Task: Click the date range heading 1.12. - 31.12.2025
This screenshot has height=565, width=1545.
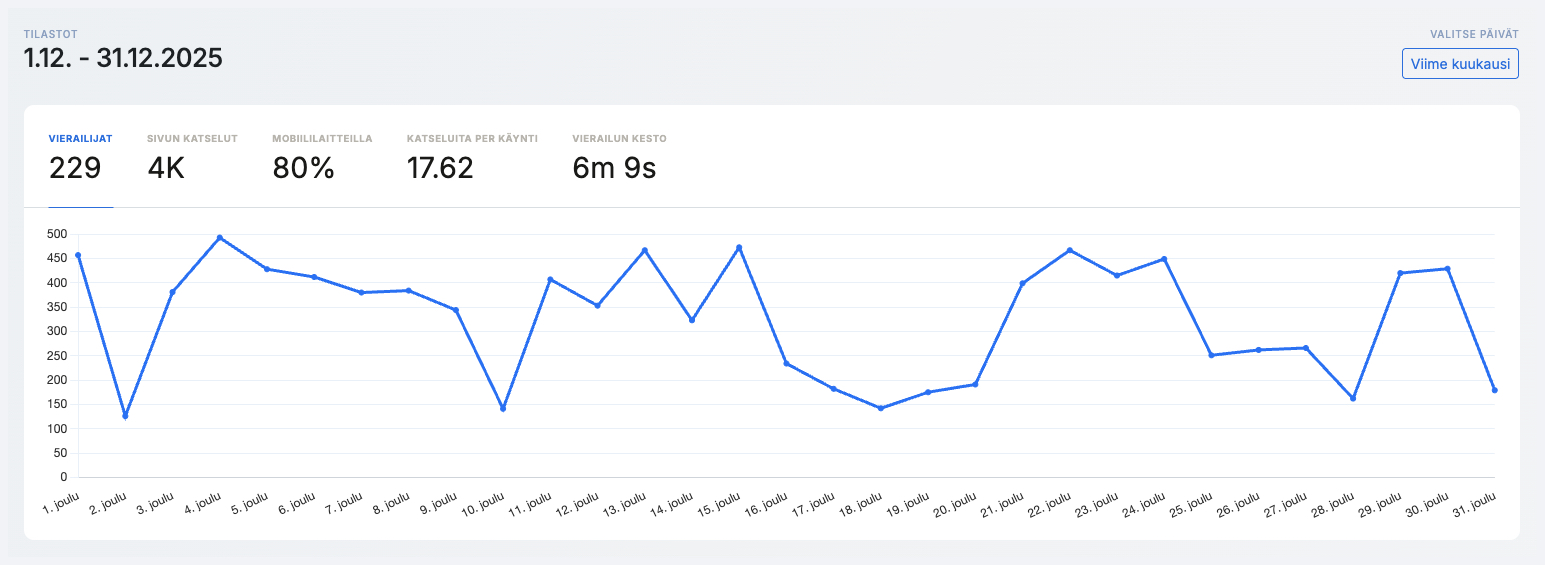Action: [x=123, y=58]
